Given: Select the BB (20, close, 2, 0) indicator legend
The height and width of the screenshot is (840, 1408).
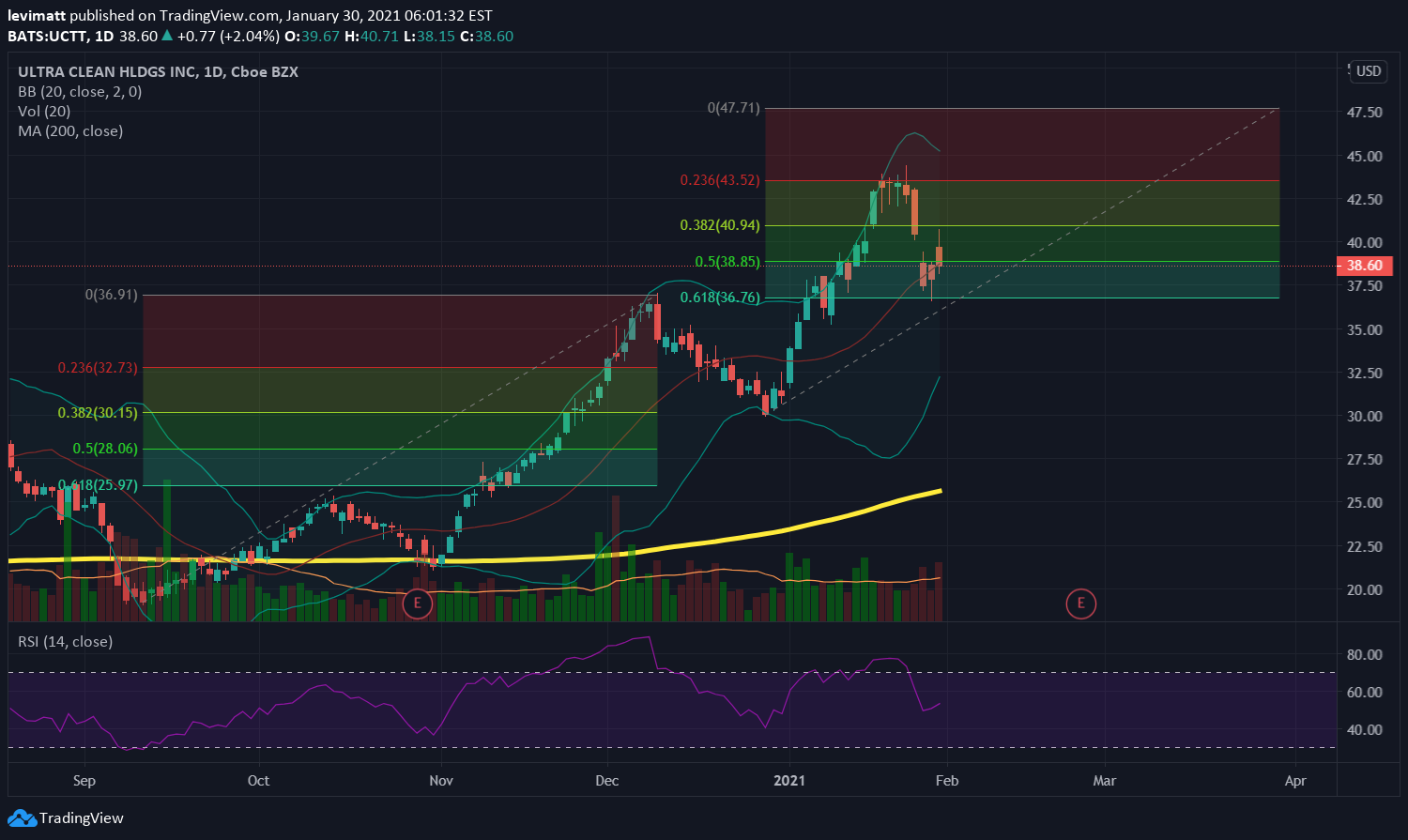Looking at the screenshot, I should coord(80,92).
